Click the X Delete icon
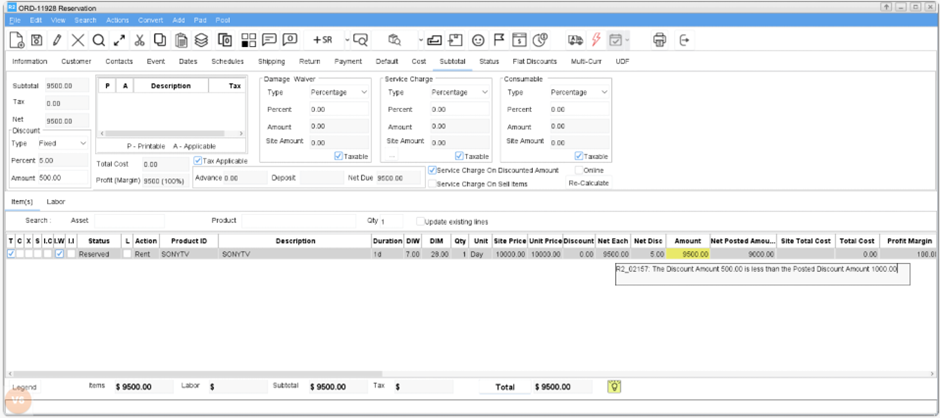 tap(78, 40)
